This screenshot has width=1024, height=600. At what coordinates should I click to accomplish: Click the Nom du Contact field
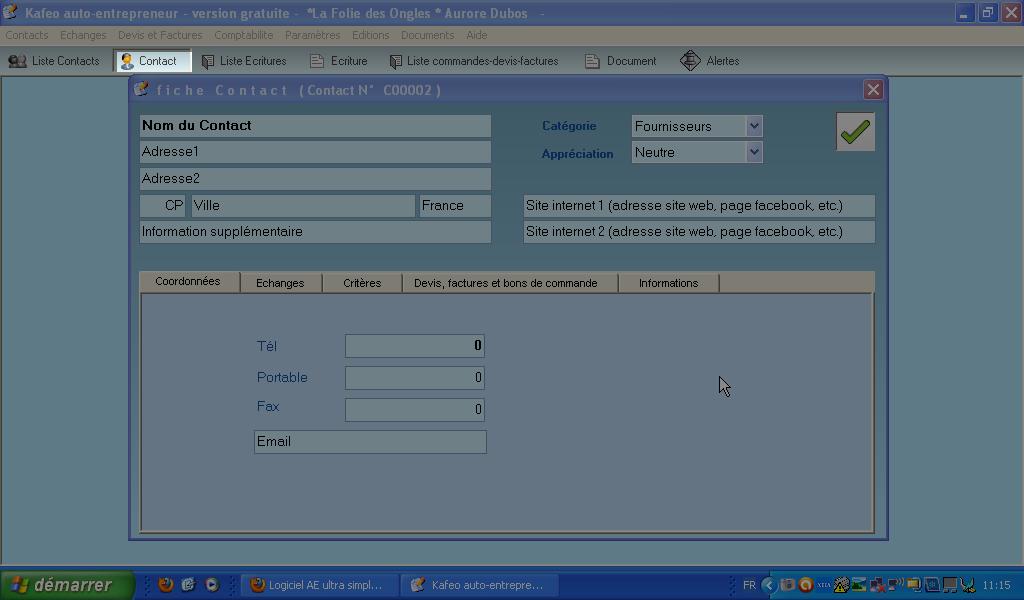click(x=315, y=126)
